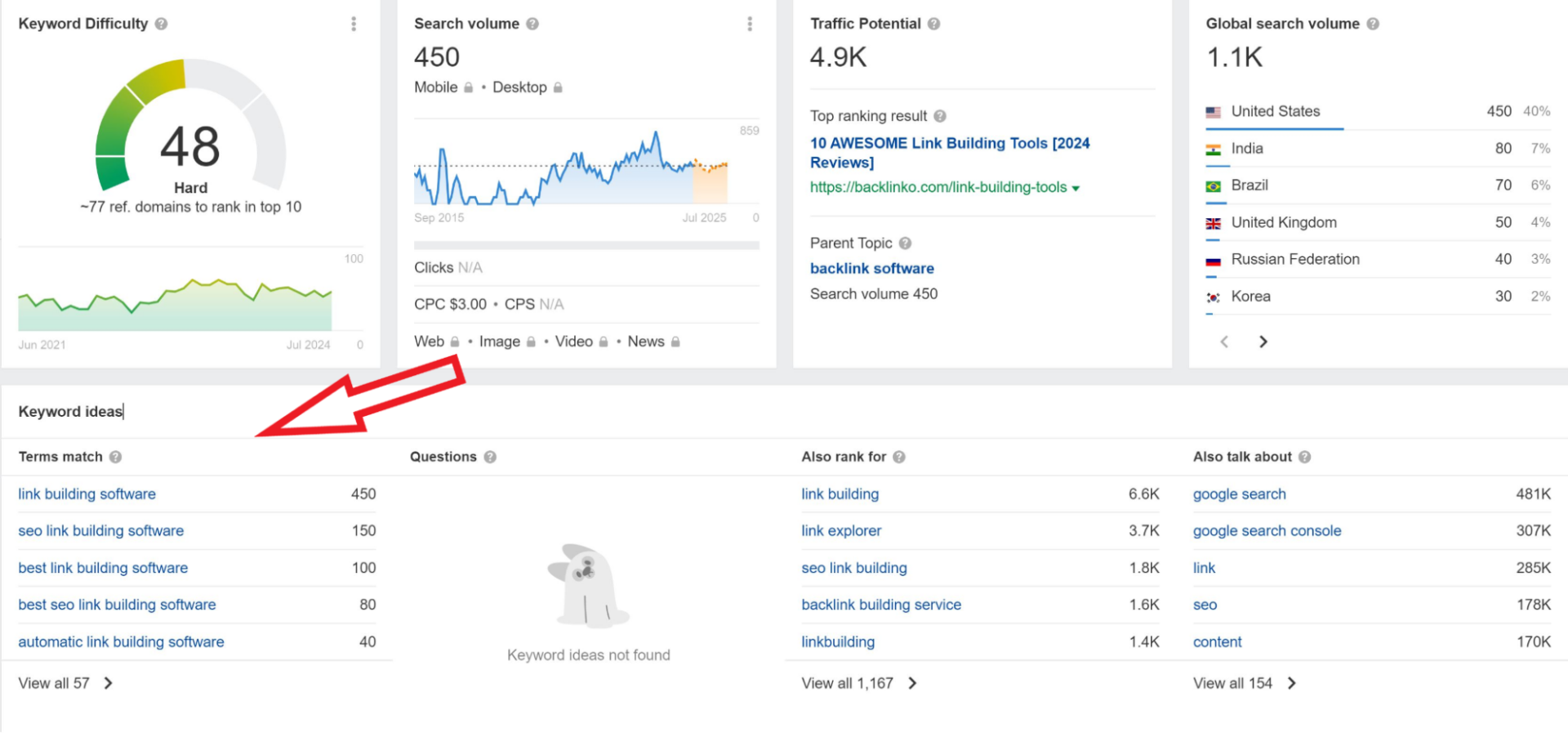
Task: Open google search console keyword
Action: 1267,530
